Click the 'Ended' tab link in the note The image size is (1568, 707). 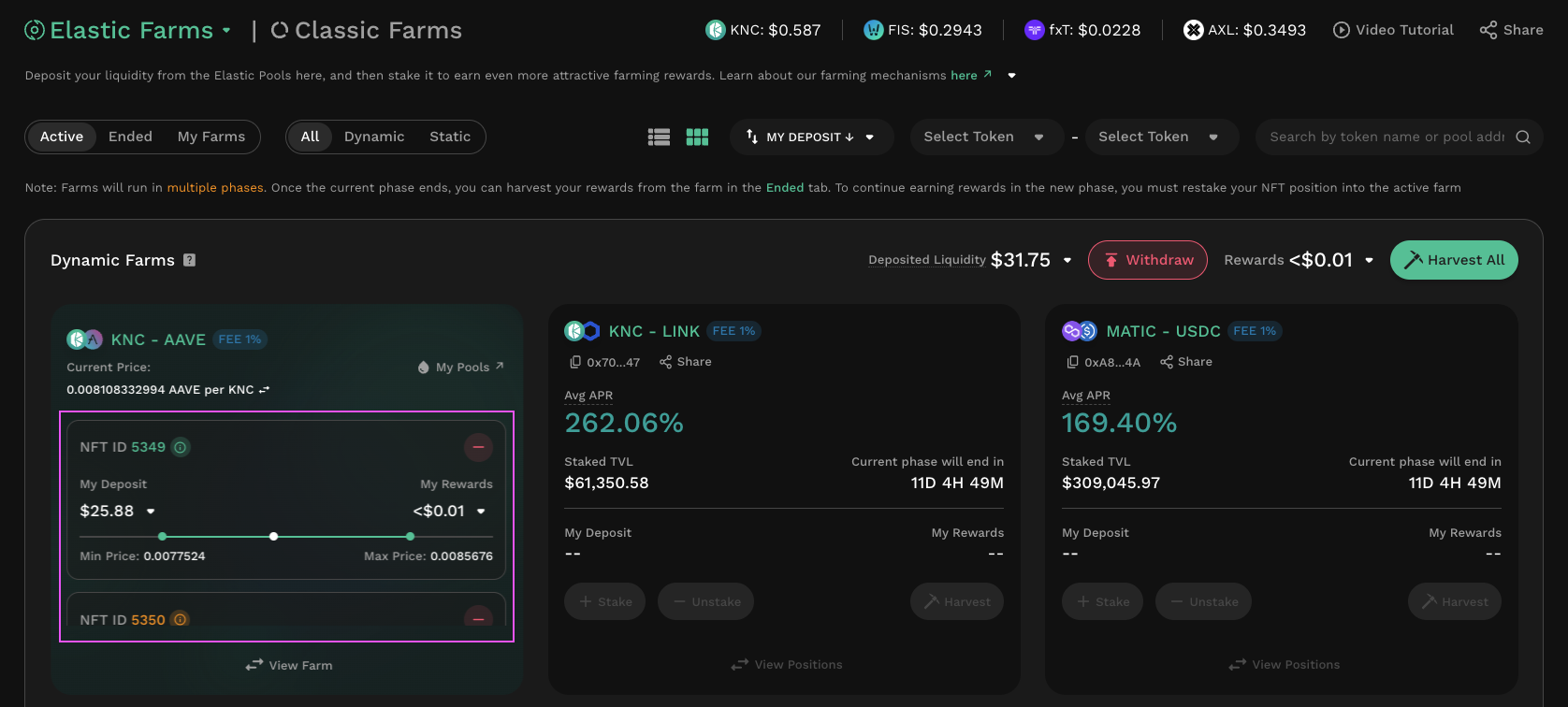tap(785, 188)
